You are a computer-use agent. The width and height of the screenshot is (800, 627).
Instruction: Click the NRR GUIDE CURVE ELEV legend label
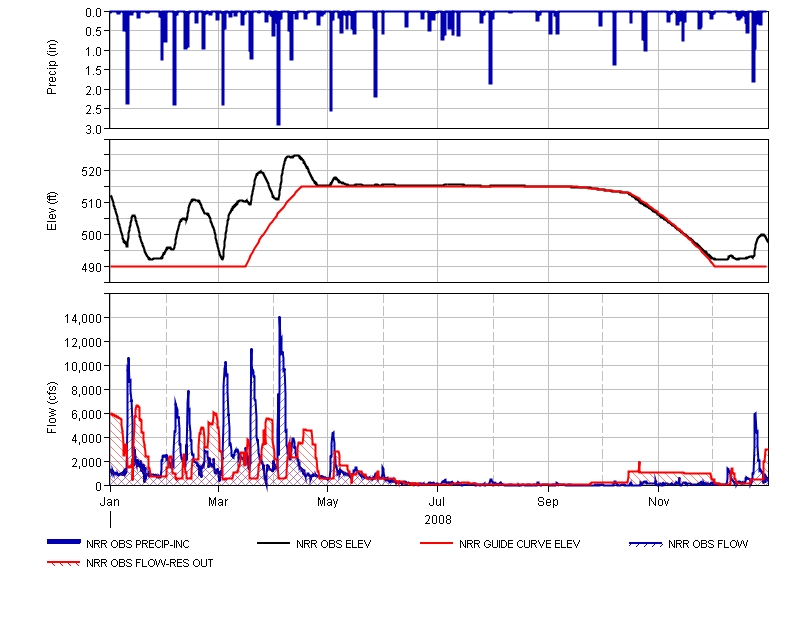tap(519, 544)
